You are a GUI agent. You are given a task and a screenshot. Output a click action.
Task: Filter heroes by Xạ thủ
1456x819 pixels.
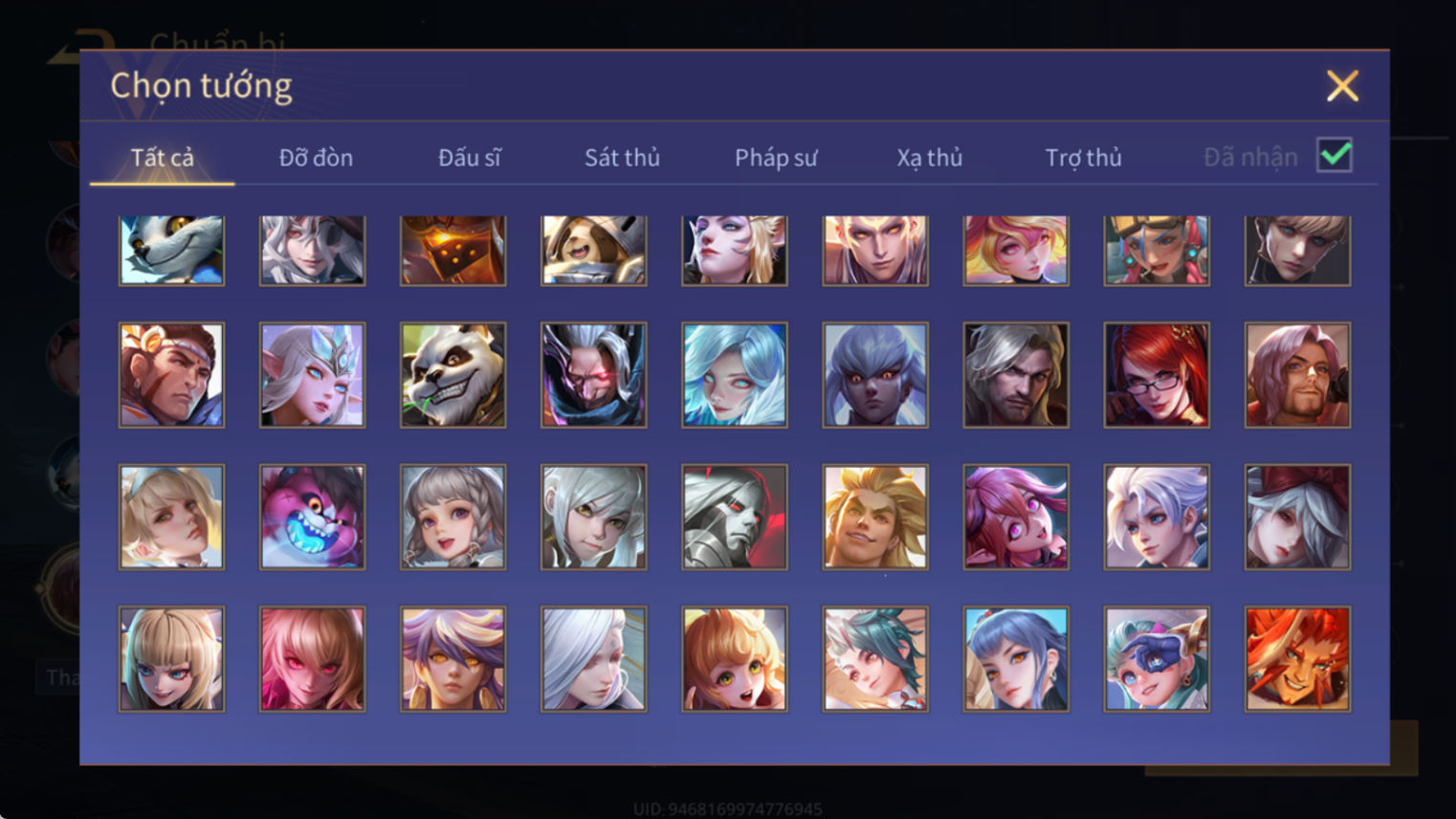coord(929,158)
